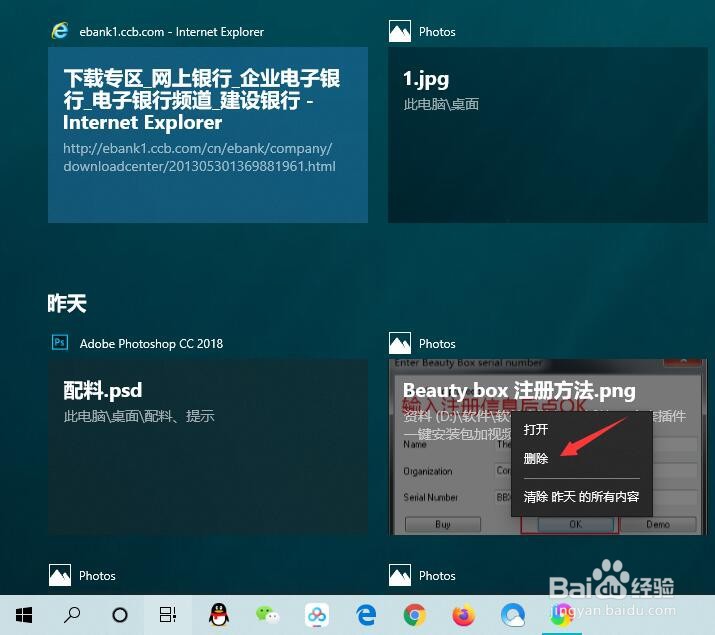Launch Microsoft Edge from the taskbar

[366, 615]
